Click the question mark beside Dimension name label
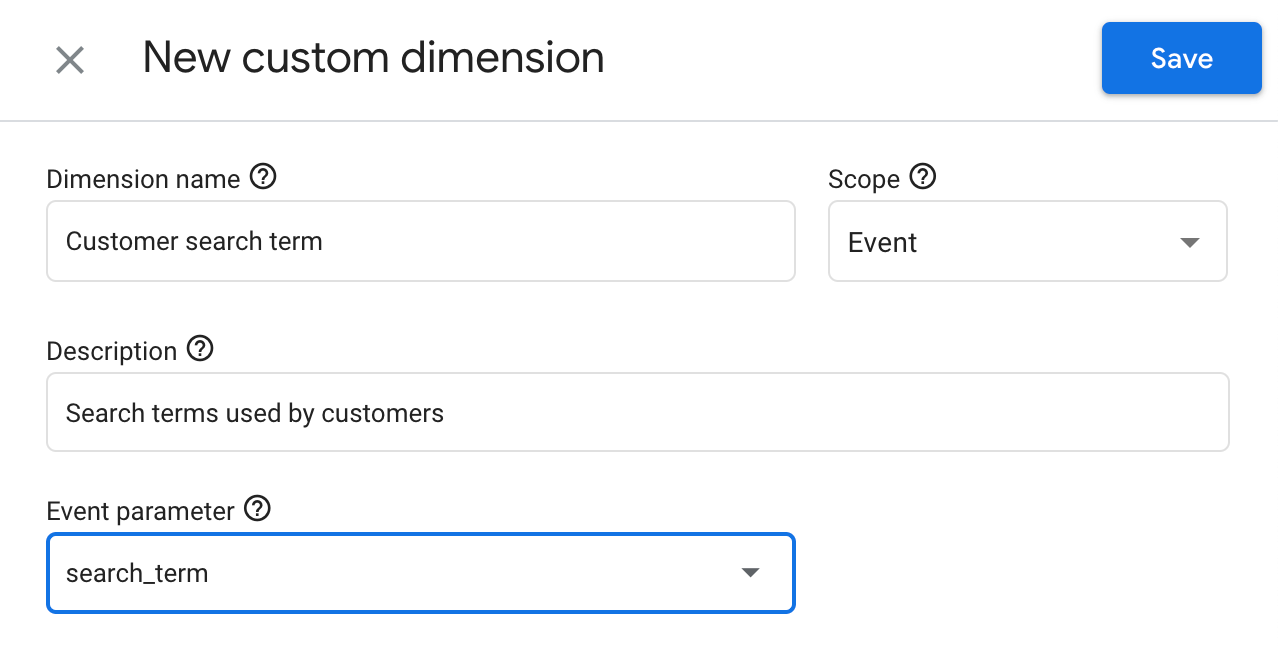Viewport: 1278px width, 648px height. [x=263, y=176]
